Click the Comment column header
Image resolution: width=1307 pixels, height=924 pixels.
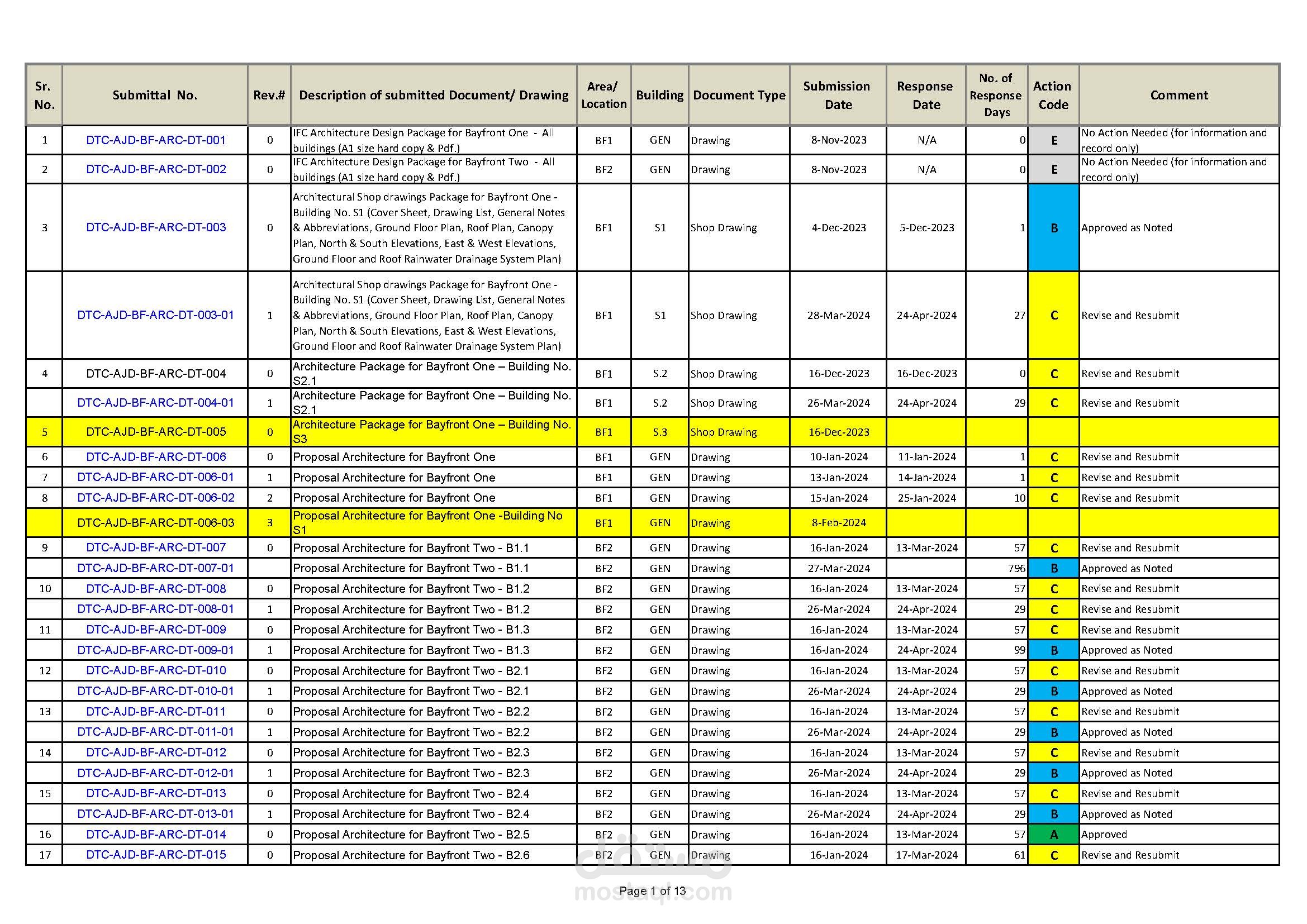[x=1179, y=95]
